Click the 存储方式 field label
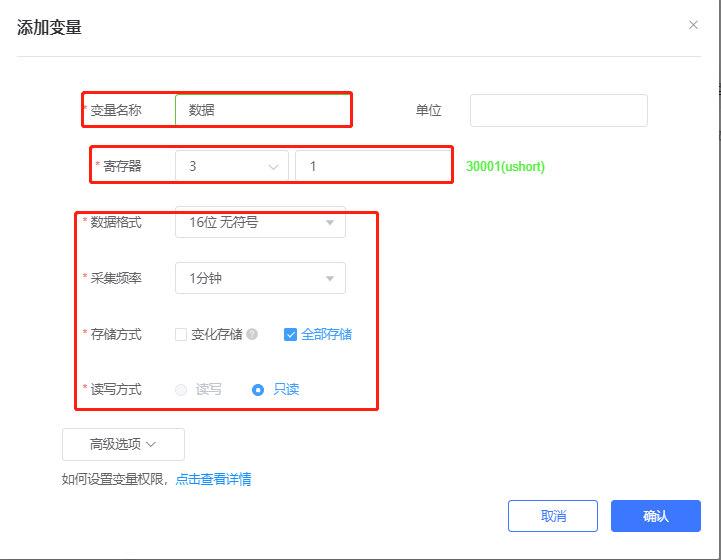 (116, 335)
